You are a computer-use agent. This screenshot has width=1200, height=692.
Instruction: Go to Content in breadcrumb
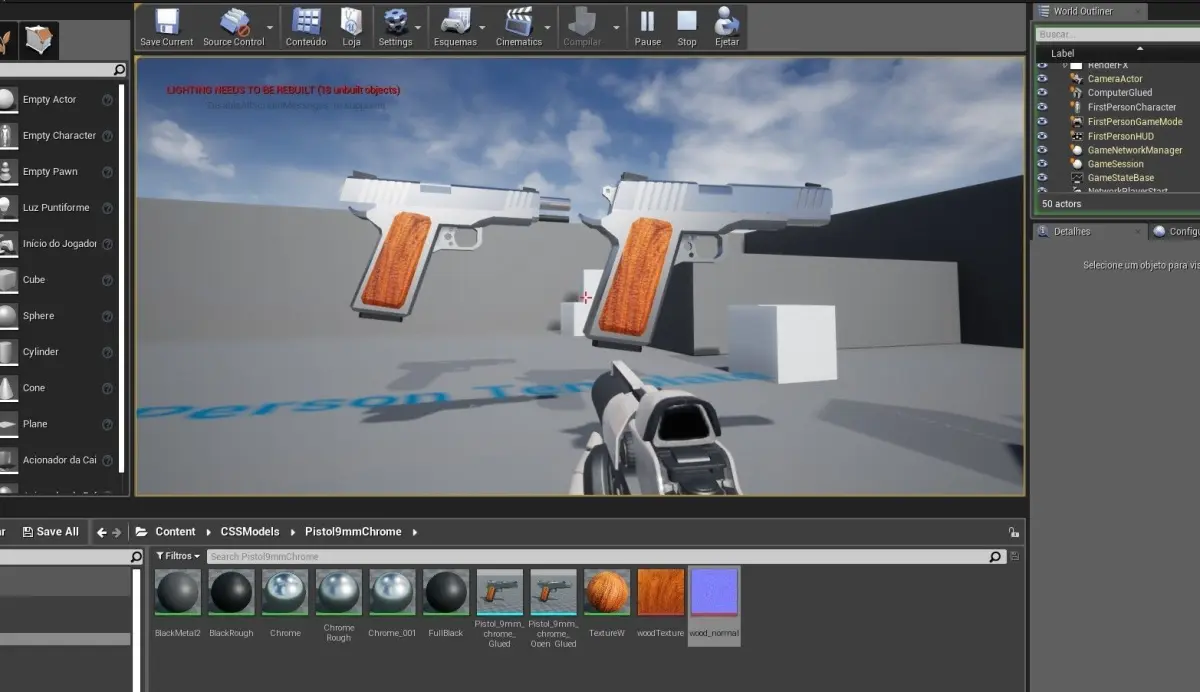point(175,532)
